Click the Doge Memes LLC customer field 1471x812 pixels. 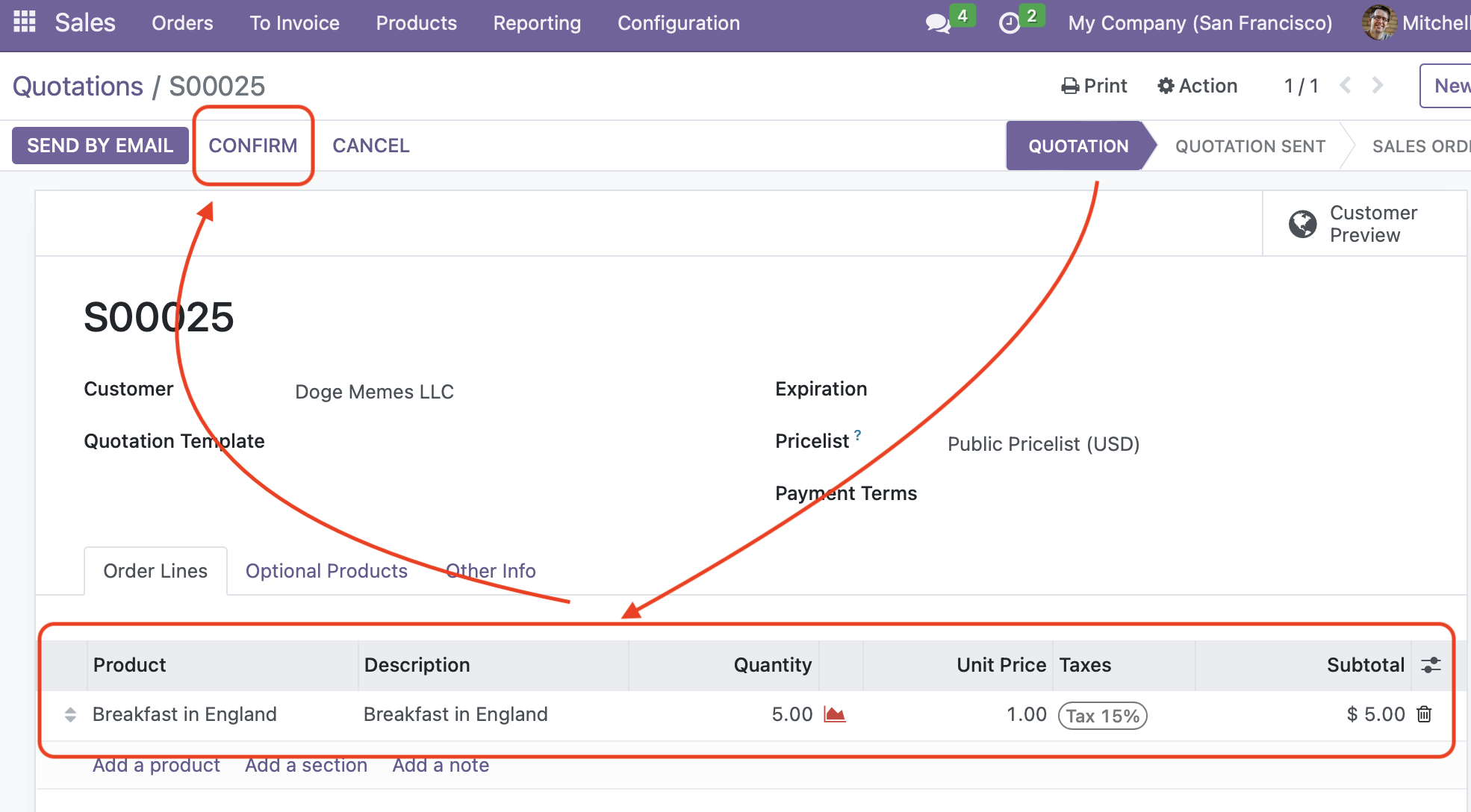tap(374, 392)
